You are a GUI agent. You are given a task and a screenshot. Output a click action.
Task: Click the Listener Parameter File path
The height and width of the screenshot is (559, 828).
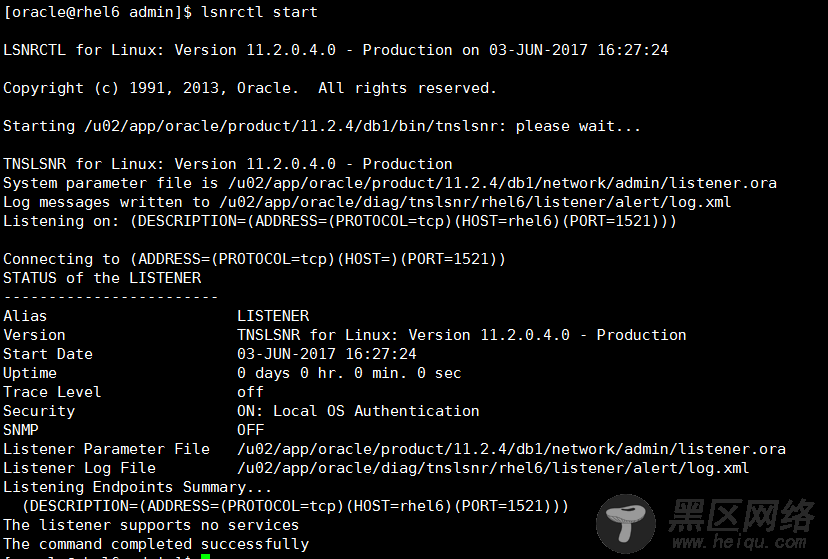point(511,449)
